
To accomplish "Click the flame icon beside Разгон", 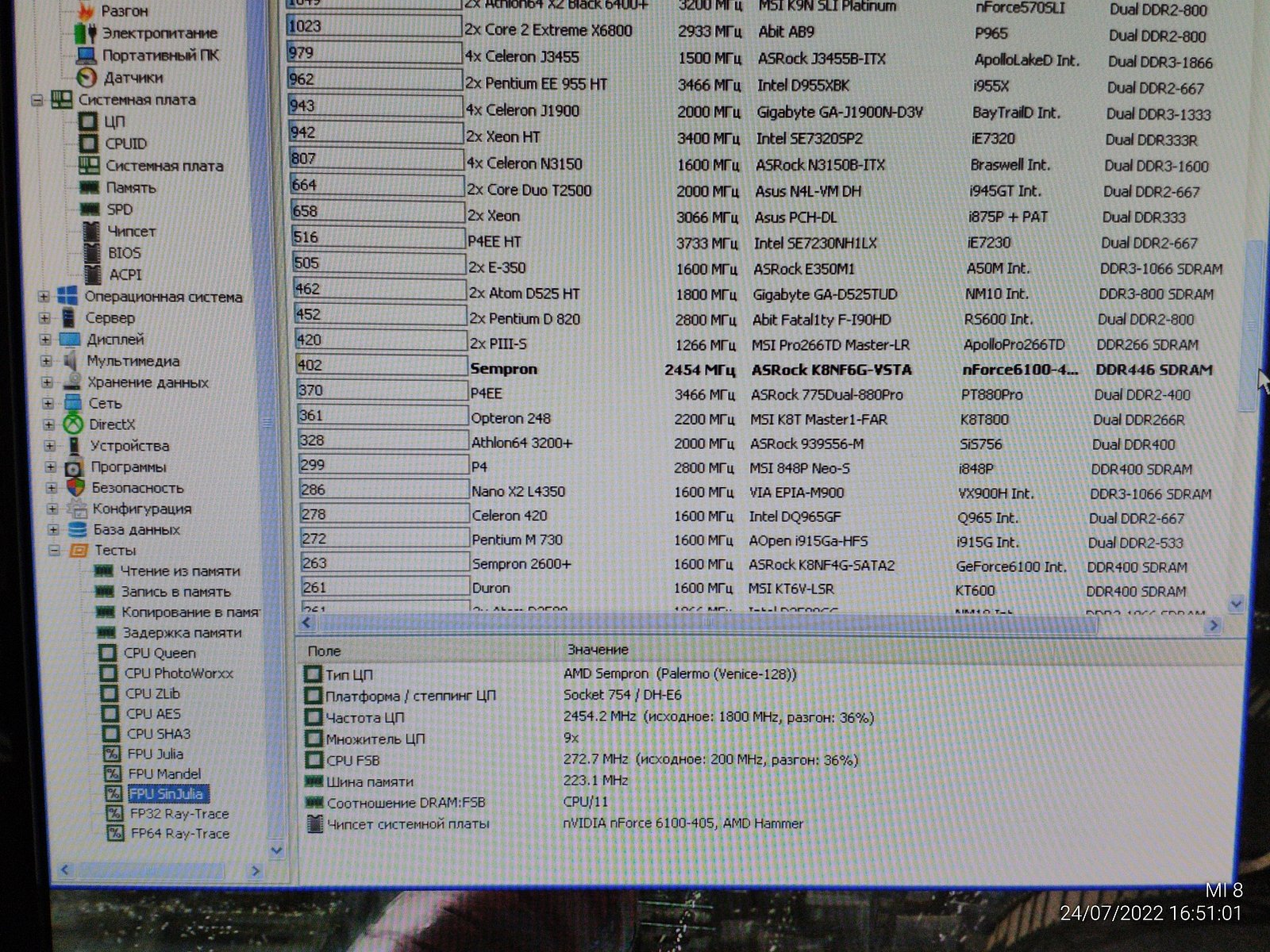I will click(87, 10).
